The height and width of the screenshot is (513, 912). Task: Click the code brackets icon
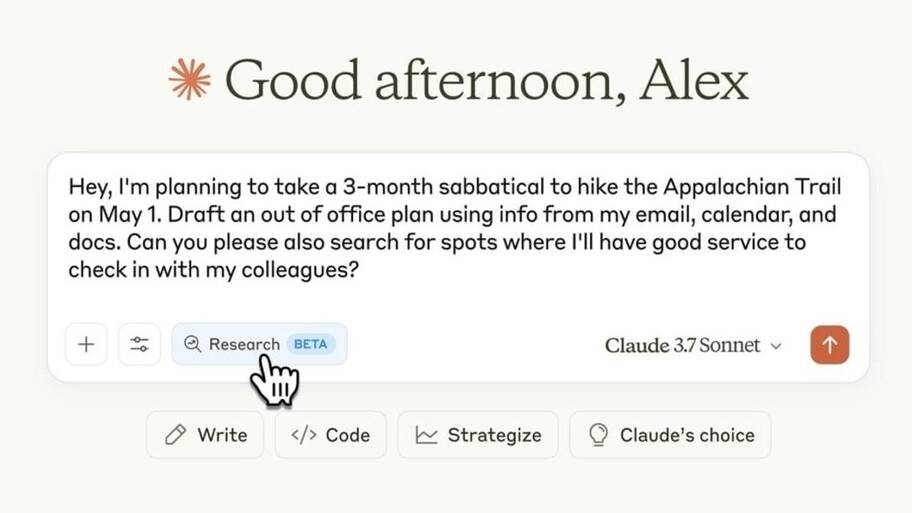(304, 434)
